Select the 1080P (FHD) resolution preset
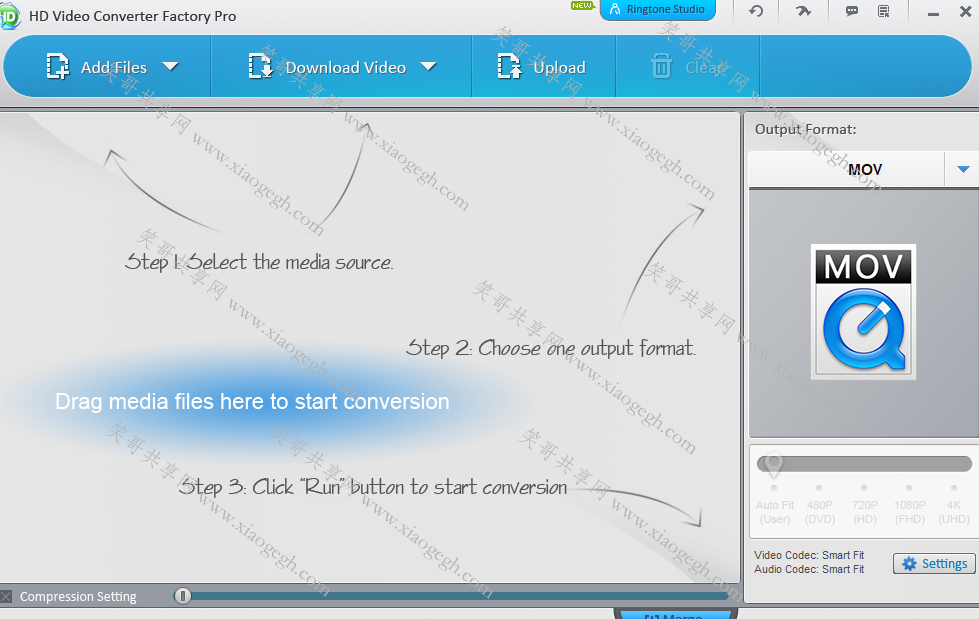 coord(910,512)
